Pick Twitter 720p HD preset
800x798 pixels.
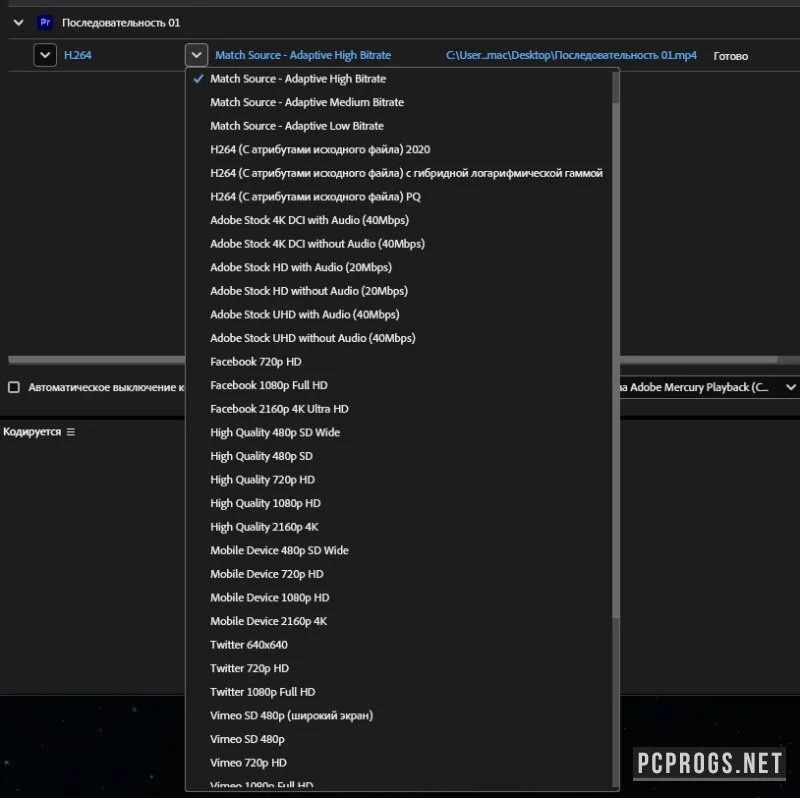[x=399, y=668]
